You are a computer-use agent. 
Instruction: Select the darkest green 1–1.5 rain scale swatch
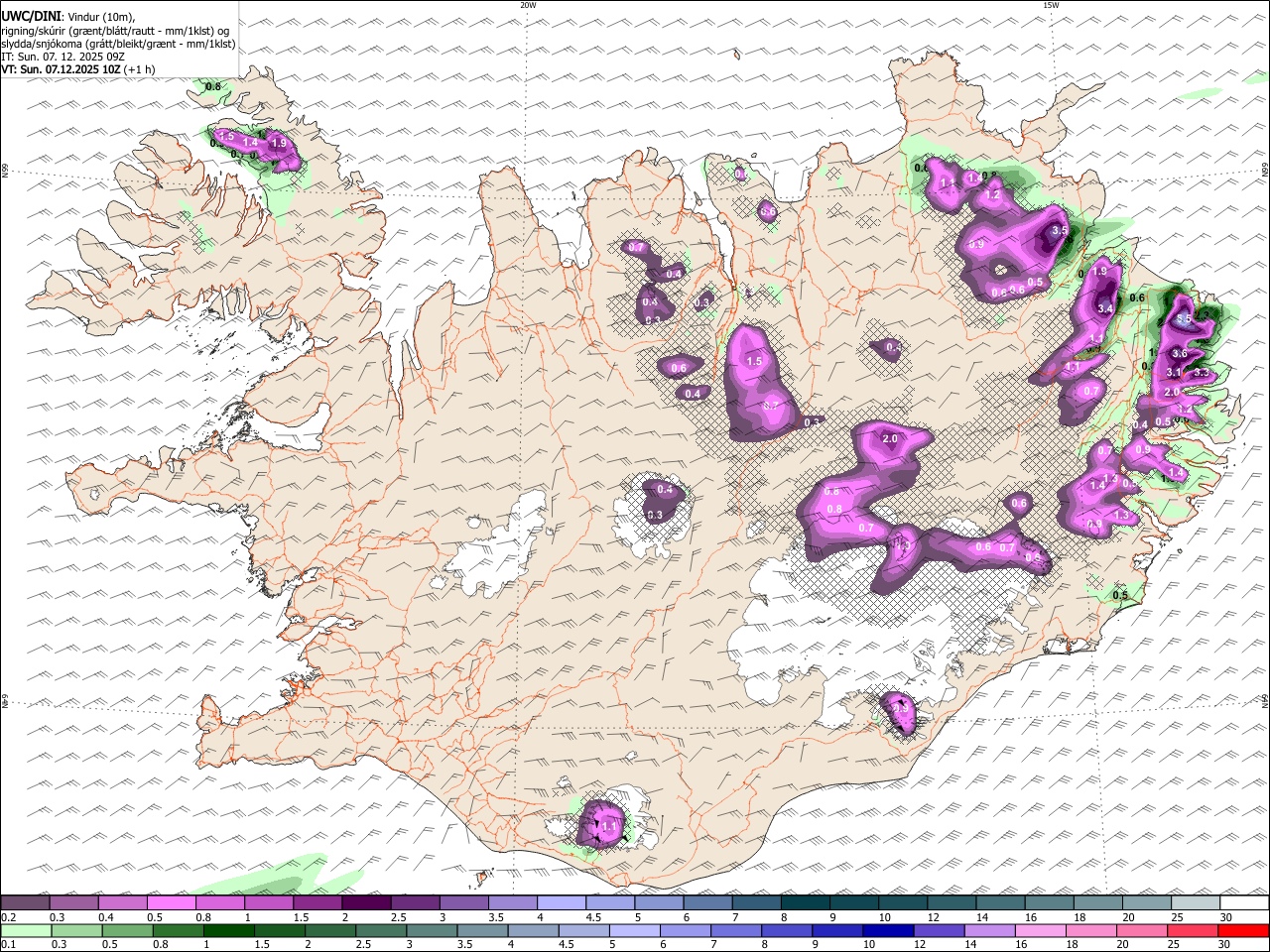pos(229,931)
